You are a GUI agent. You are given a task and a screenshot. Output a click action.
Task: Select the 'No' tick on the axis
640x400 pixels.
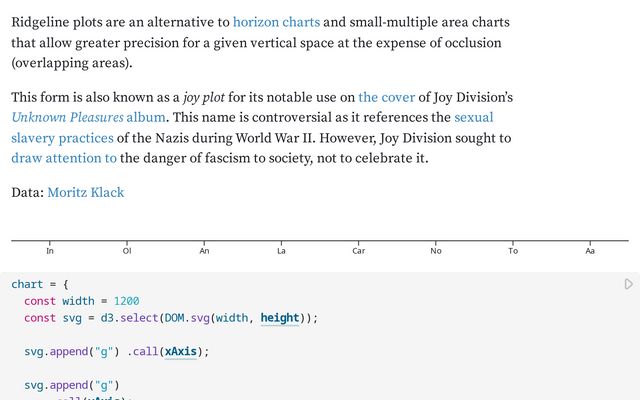436,251
